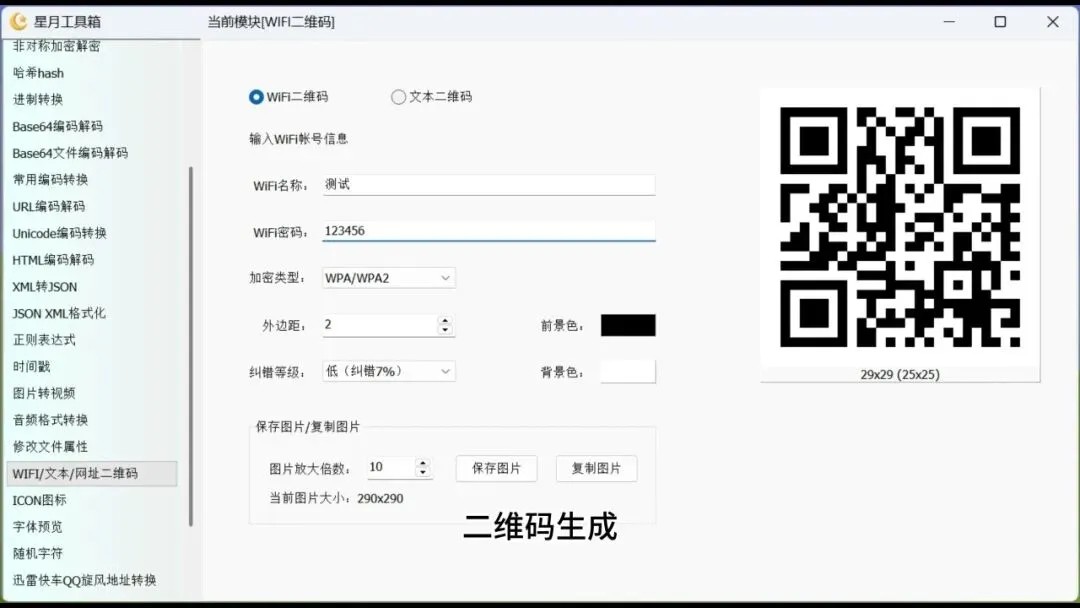Image resolution: width=1080 pixels, height=608 pixels.
Task: Select Unicode编码转换 module
Action: click(59, 233)
